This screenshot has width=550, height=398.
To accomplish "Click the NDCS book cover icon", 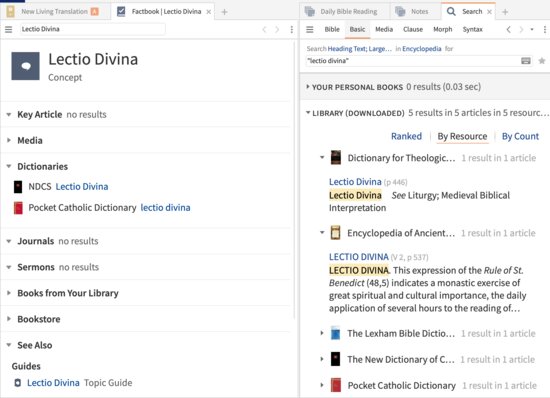I will 18,187.
